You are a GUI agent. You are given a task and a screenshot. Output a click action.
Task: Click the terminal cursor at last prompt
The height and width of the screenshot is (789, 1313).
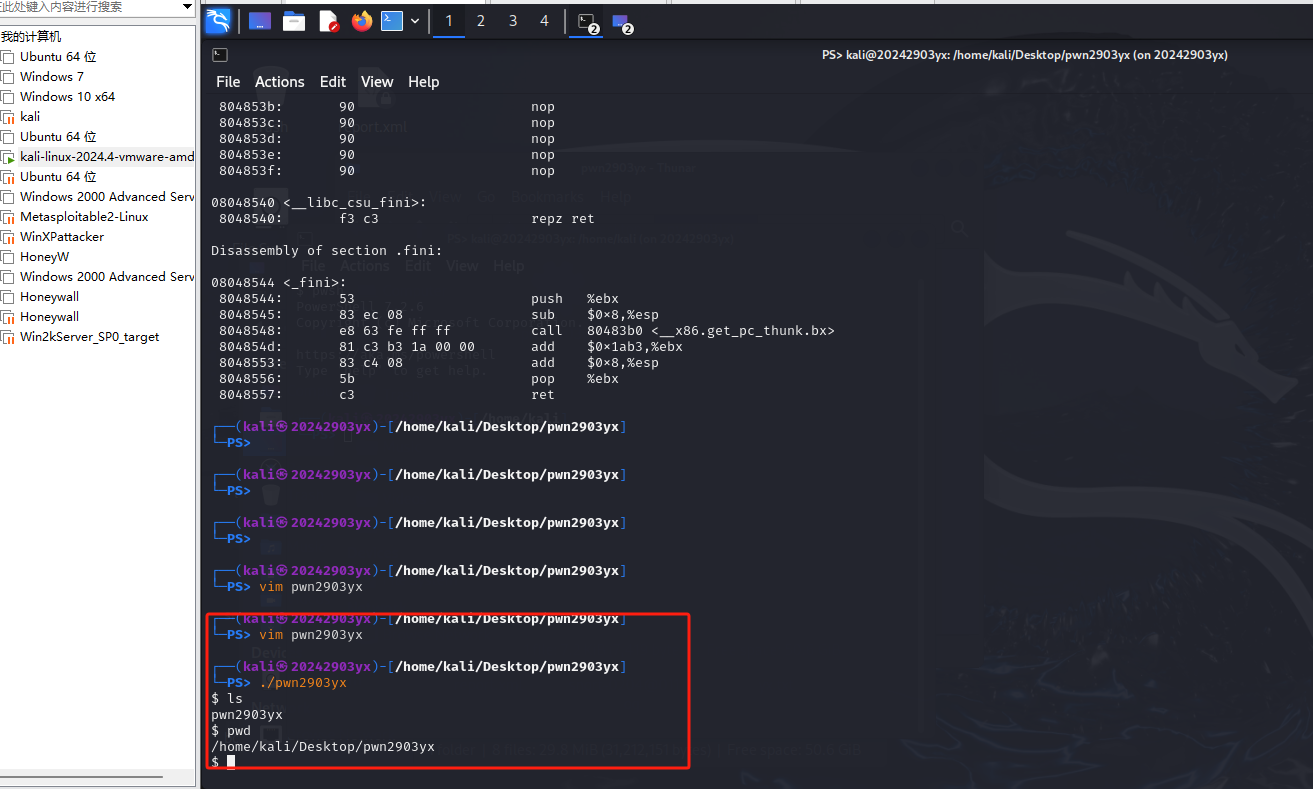click(x=231, y=762)
